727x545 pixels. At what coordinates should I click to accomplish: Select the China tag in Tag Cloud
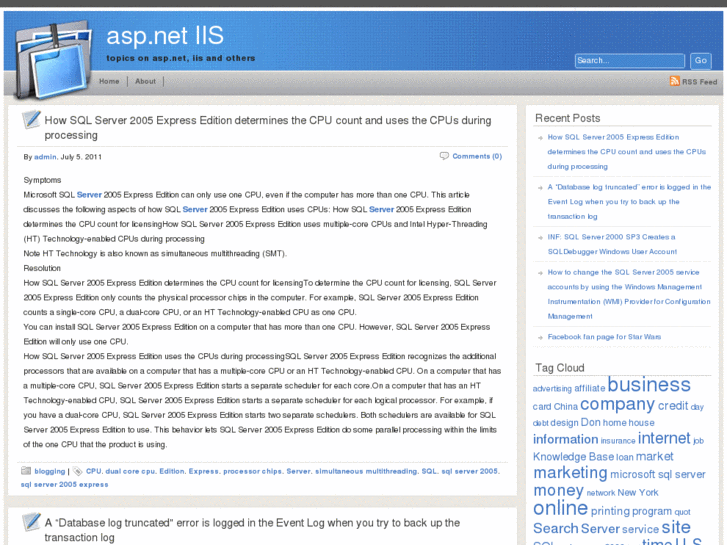pyautogui.click(x=566, y=407)
